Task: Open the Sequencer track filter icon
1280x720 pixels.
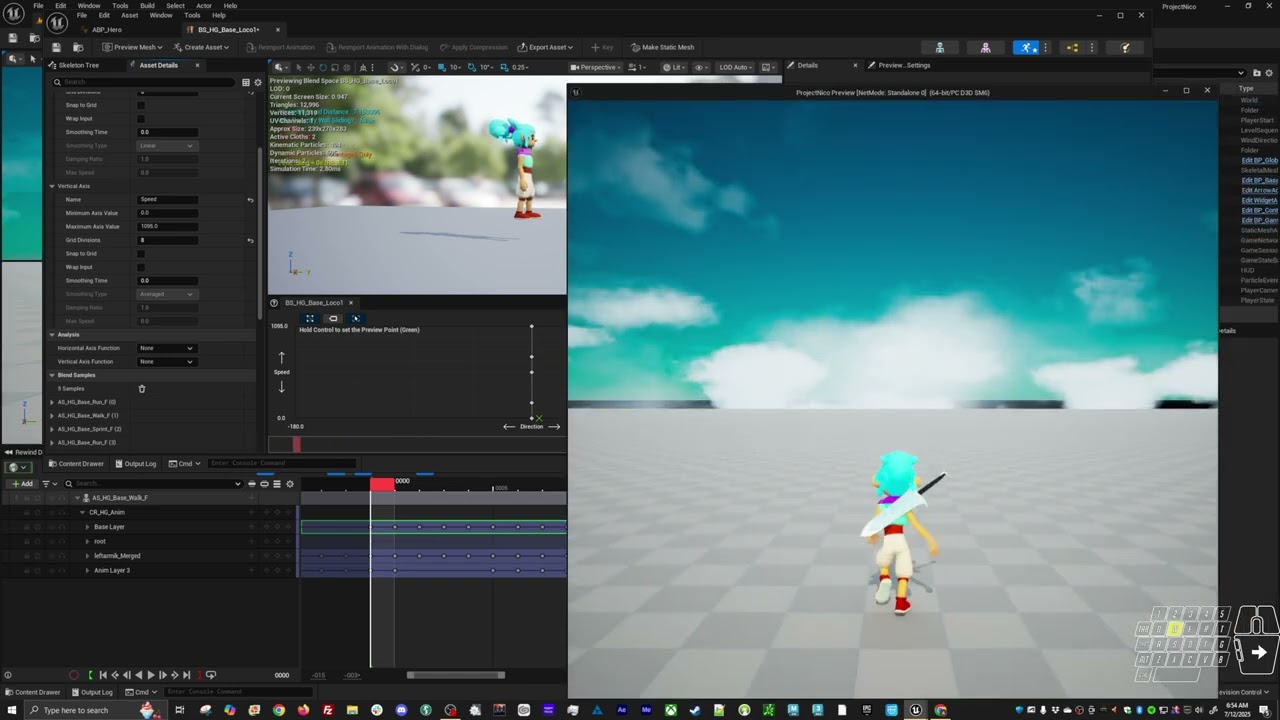Action: 46,484
